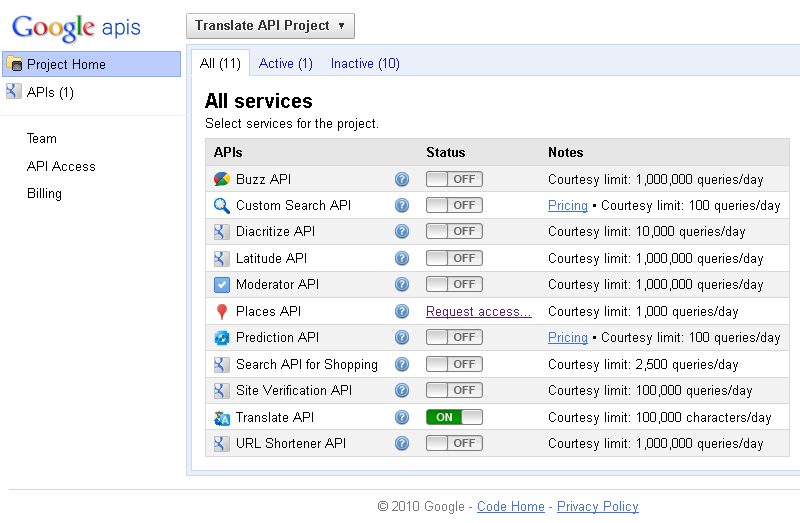Open APIs (1) in the sidebar
The height and width of the screenshot is (523, 800).
pyautogui.click(x=50, y=92)
